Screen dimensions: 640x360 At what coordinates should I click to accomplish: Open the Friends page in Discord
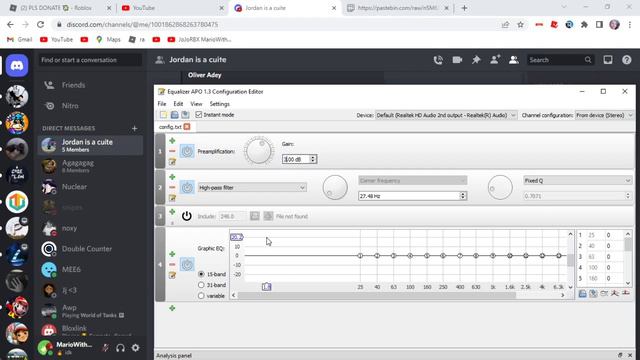(91, 85)
